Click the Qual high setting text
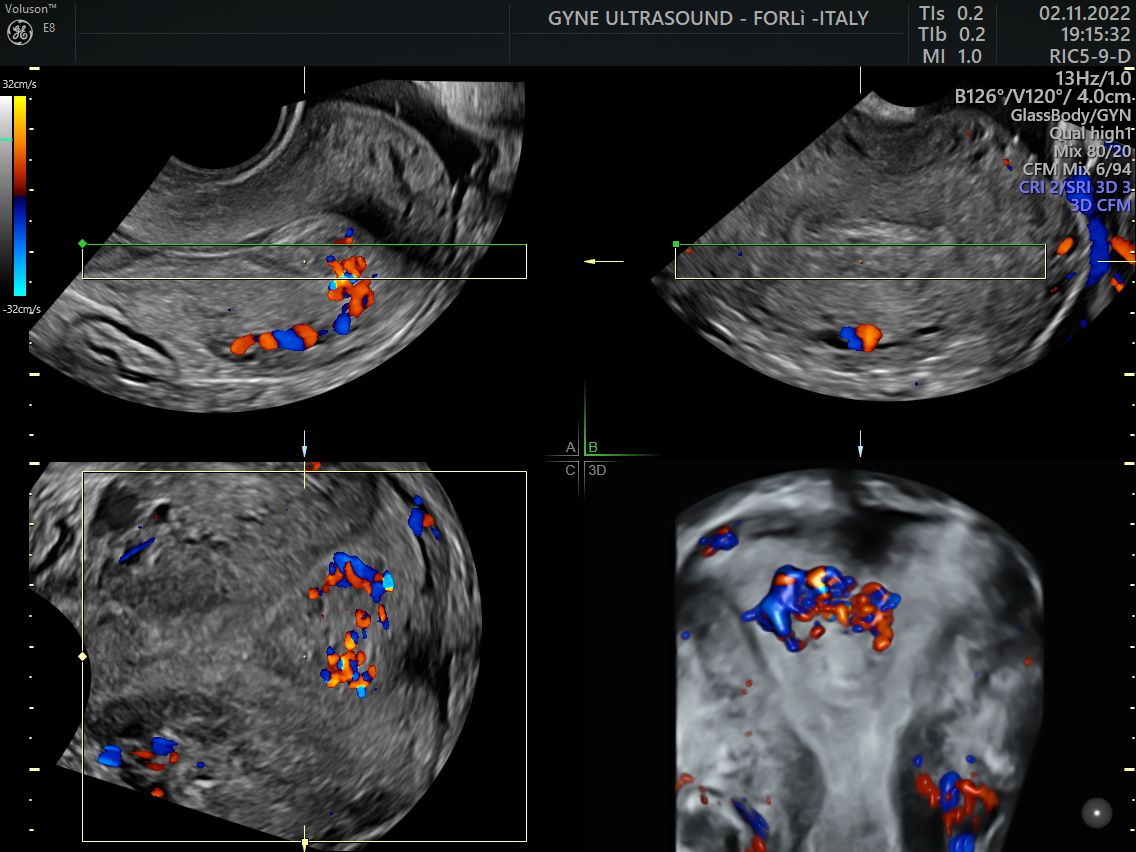Image resolution: width=1136 pixels, height=852 pixels. click(x=1089, y=133)
